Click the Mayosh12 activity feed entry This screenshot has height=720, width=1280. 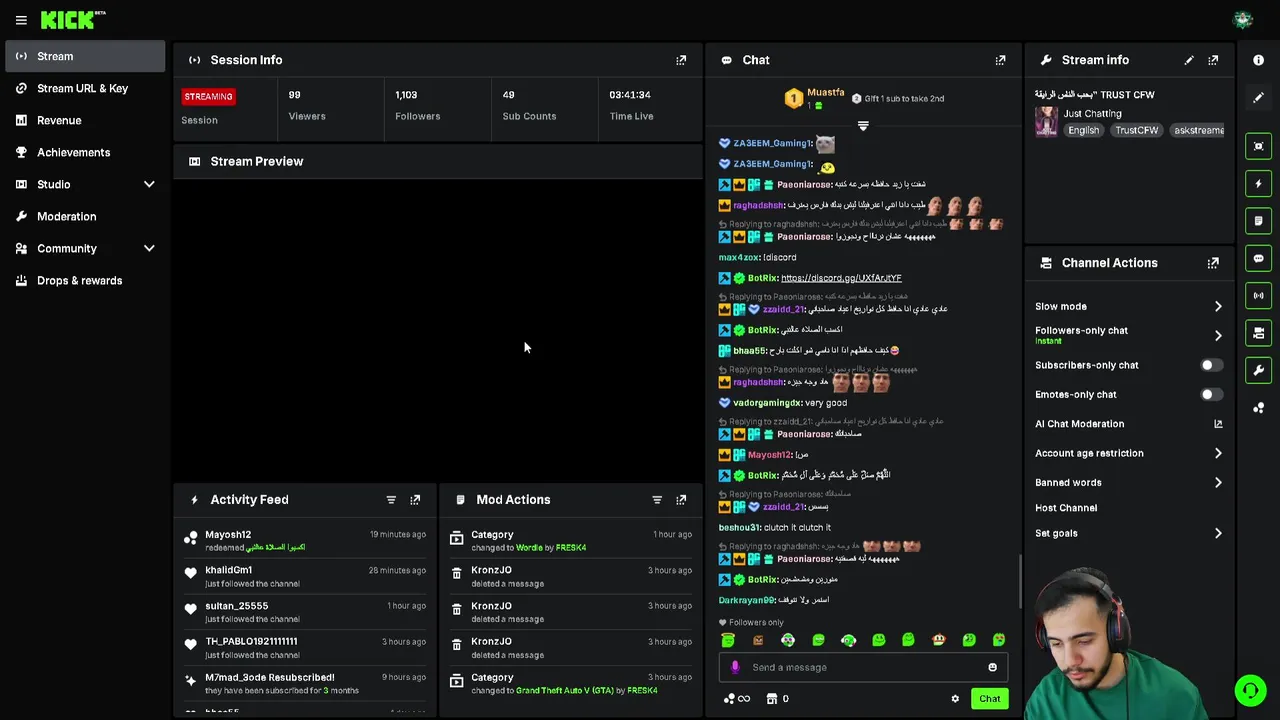306,541
